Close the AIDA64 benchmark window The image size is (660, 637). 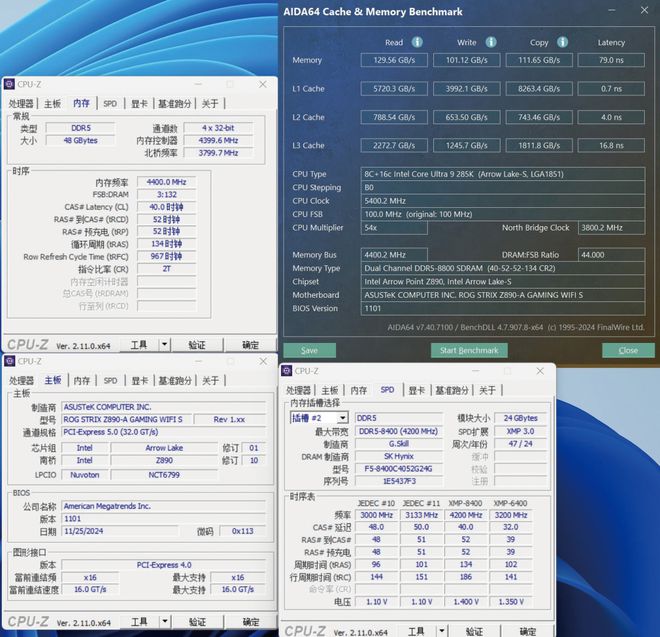click(x=644, y=10)
